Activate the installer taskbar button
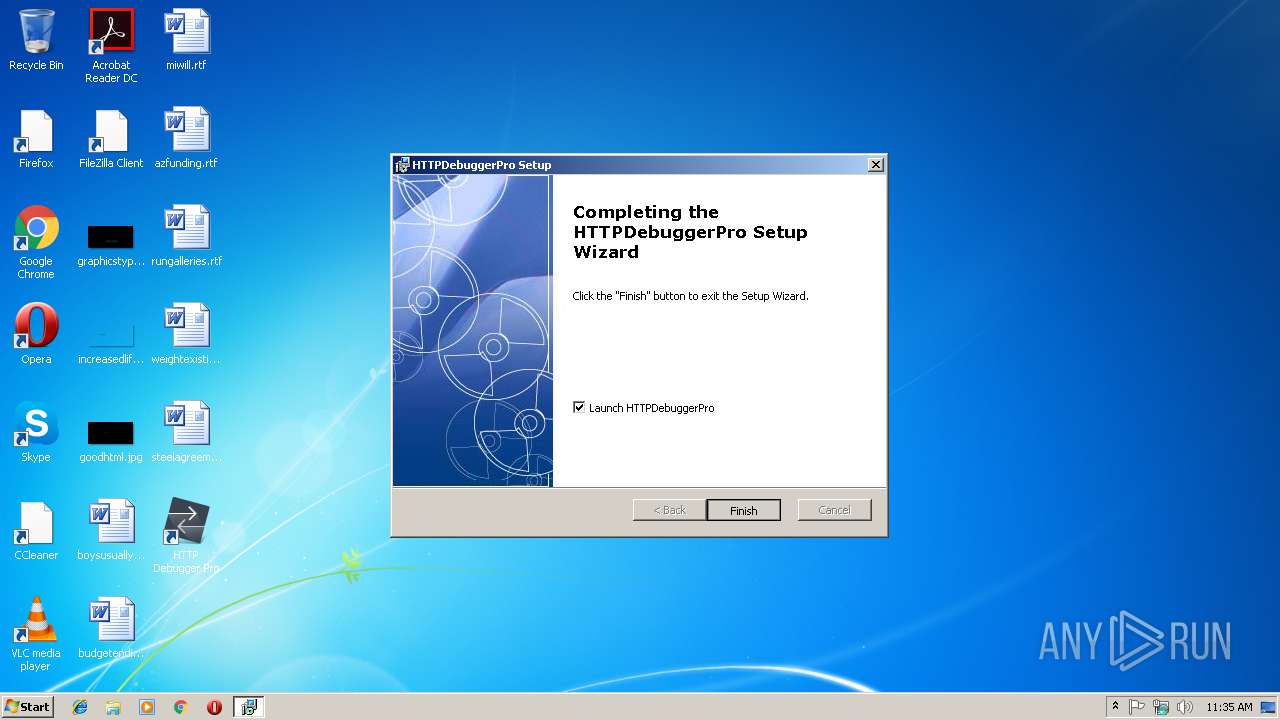1280x720 pixels. [x=248, y=707]
